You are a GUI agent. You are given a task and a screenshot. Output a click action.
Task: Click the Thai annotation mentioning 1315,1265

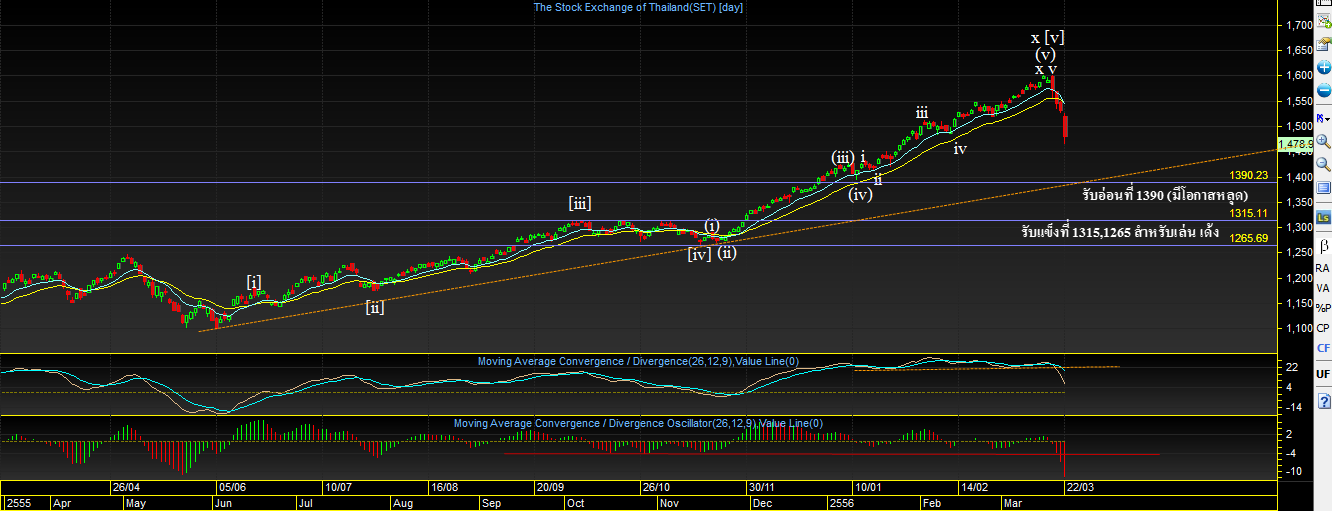pos(1120,232)
